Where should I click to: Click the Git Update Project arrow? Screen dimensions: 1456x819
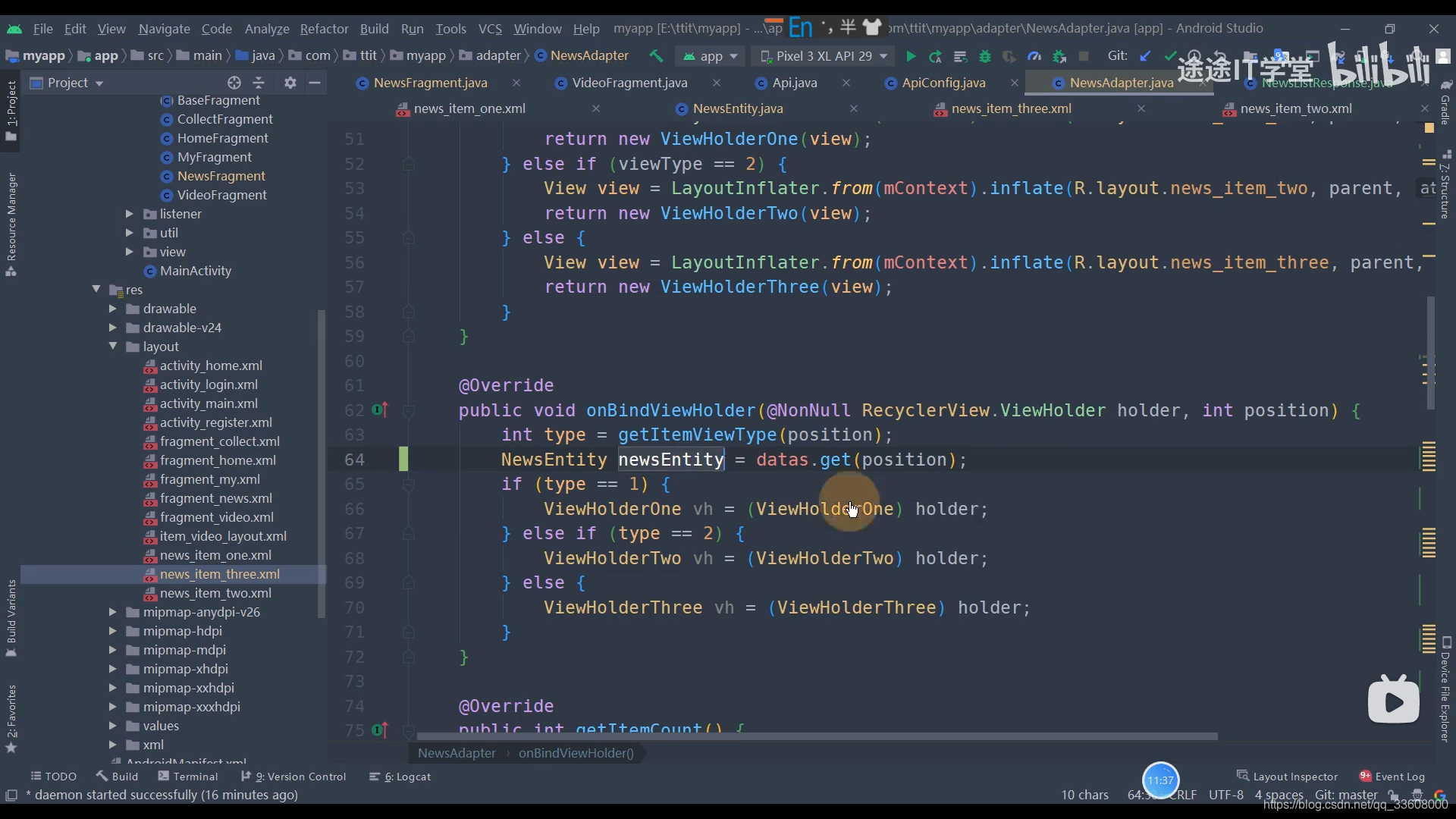click(1146, 56)
